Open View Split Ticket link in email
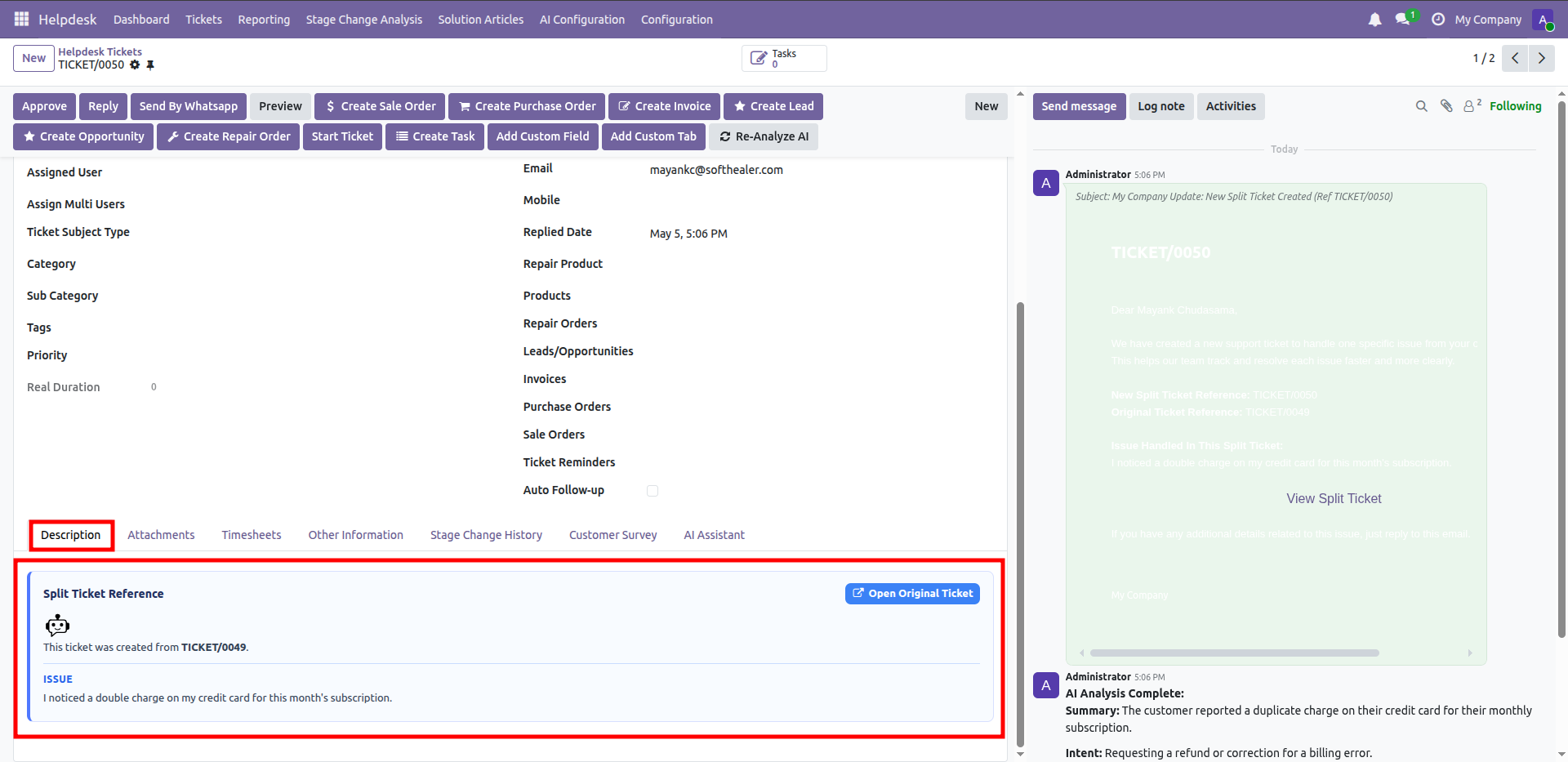Image resolution: width=1568 pixels, height=762 pixels. [1334, 498]
